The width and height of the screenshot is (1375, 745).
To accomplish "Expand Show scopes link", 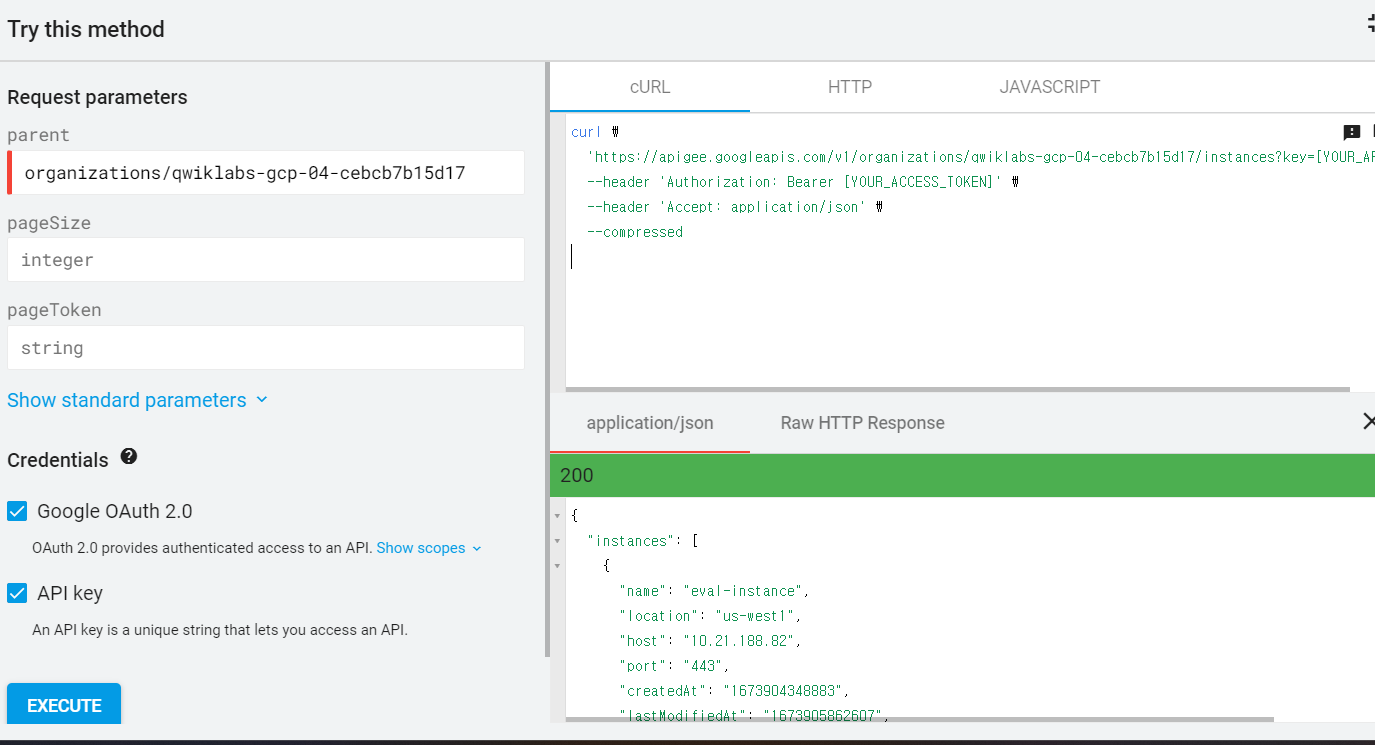I will pos(429,548).
